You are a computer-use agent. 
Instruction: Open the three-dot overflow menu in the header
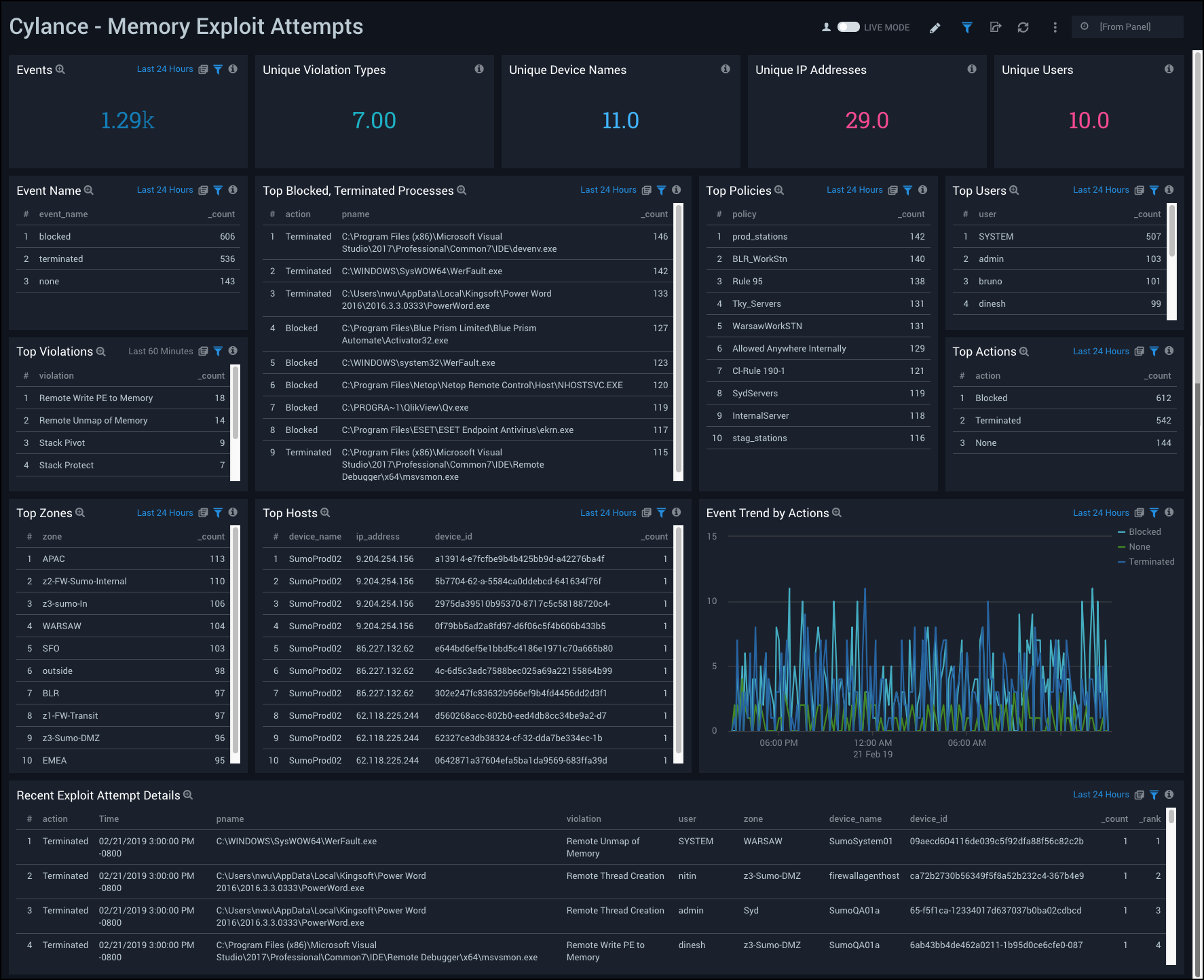click(1054, 28)
